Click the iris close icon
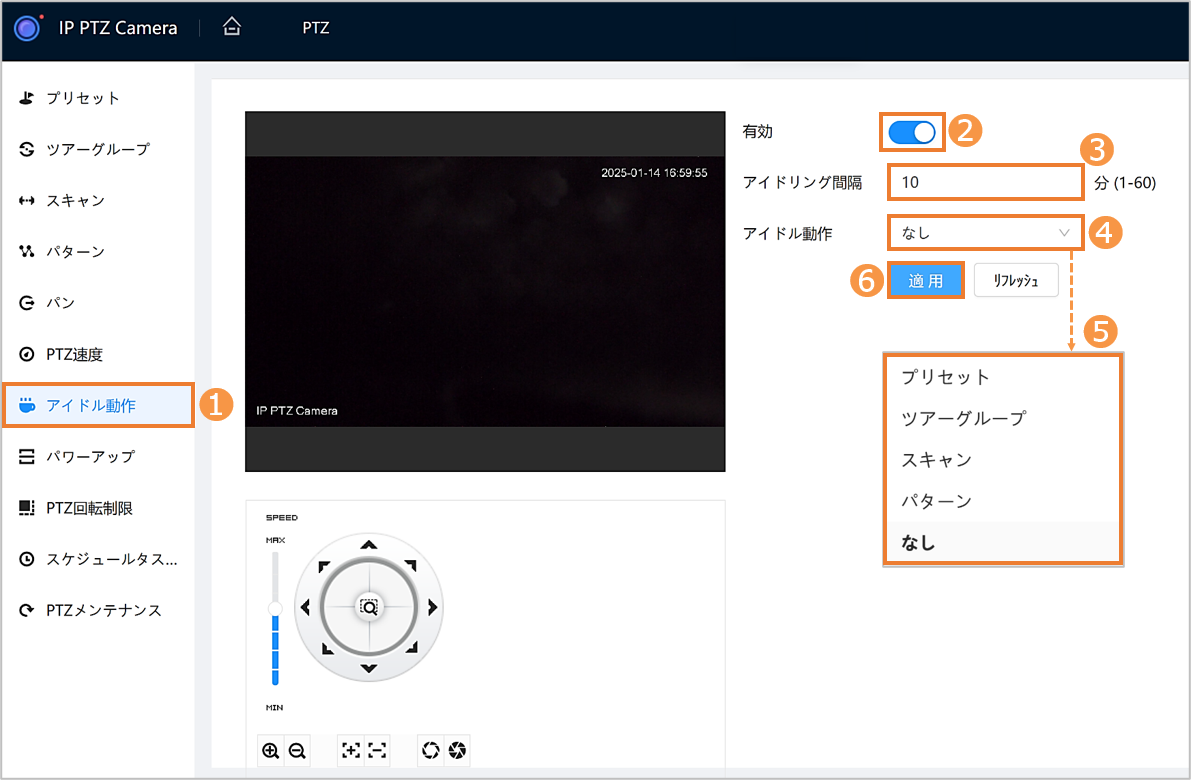Image resolution: width=1191 pixels, height=780 pixels. click(x=457, y=750)
